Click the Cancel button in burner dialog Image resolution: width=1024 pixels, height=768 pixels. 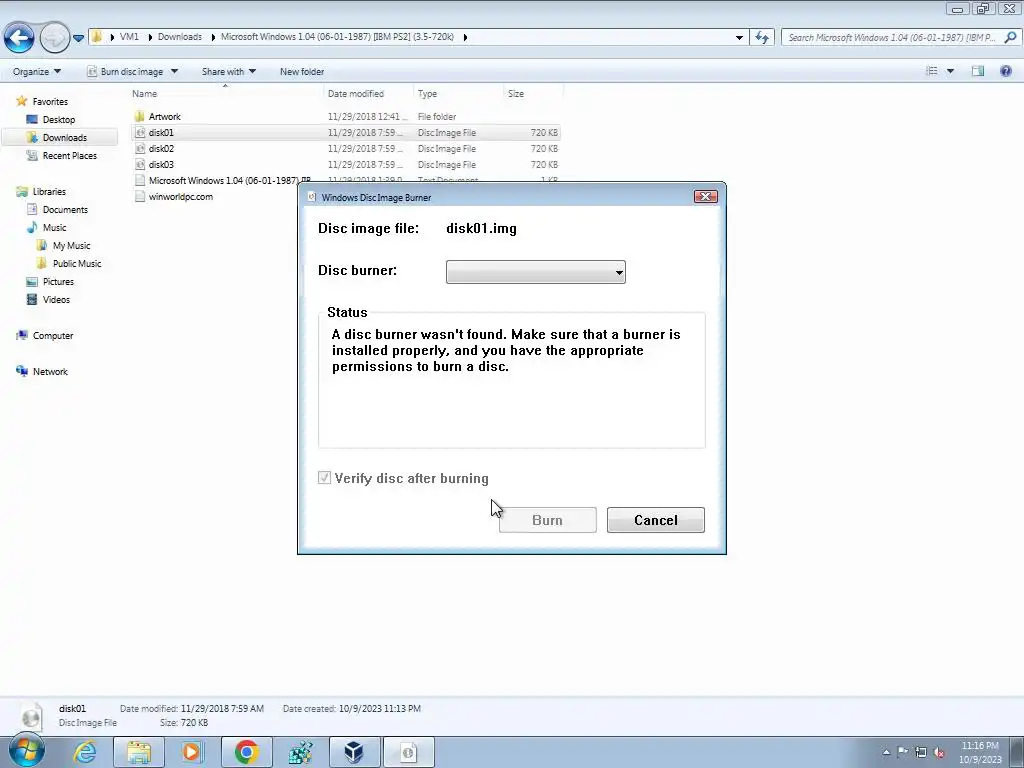click(x=656, y=520)
